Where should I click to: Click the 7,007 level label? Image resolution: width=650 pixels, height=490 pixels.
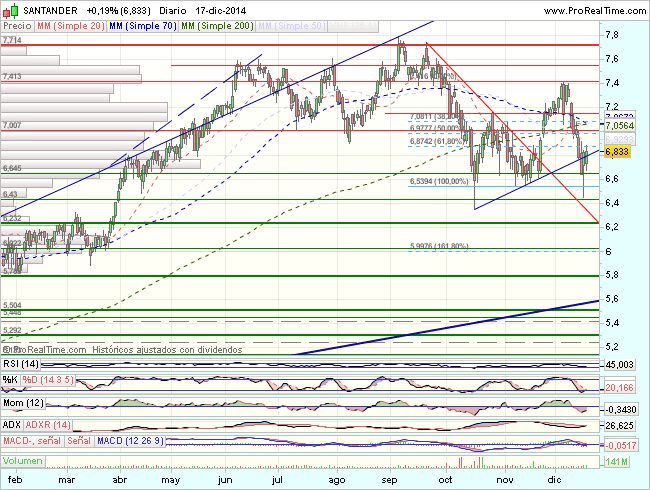tap(12, 125)
